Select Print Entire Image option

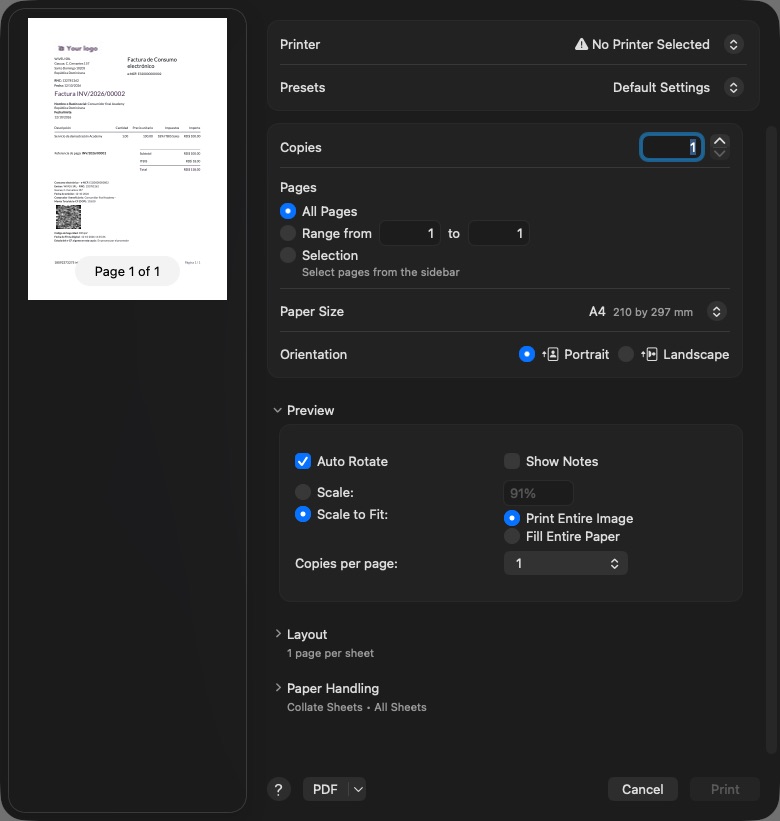(x=511, y=518)
